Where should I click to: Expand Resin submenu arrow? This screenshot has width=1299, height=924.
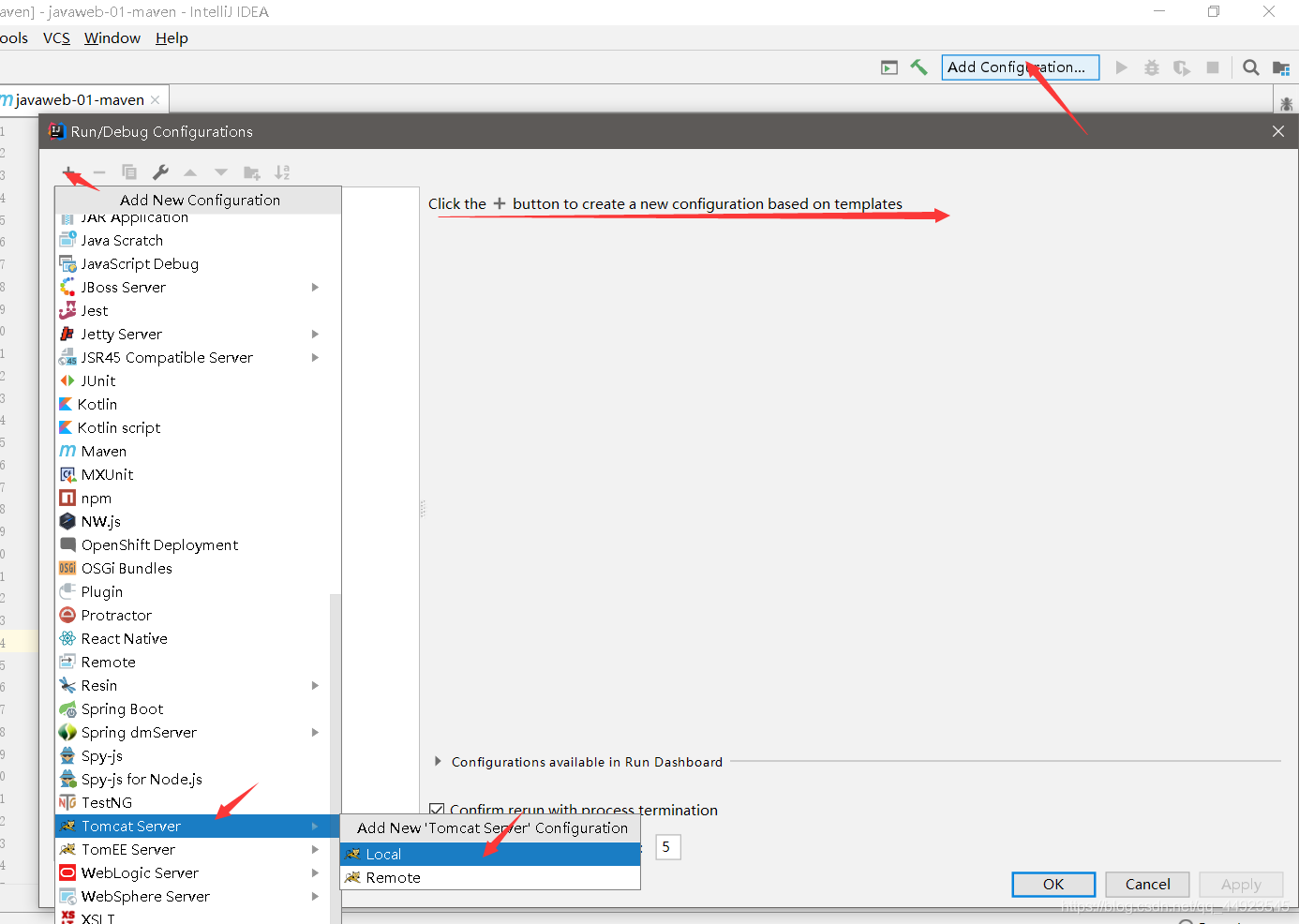tap(315, 685)
